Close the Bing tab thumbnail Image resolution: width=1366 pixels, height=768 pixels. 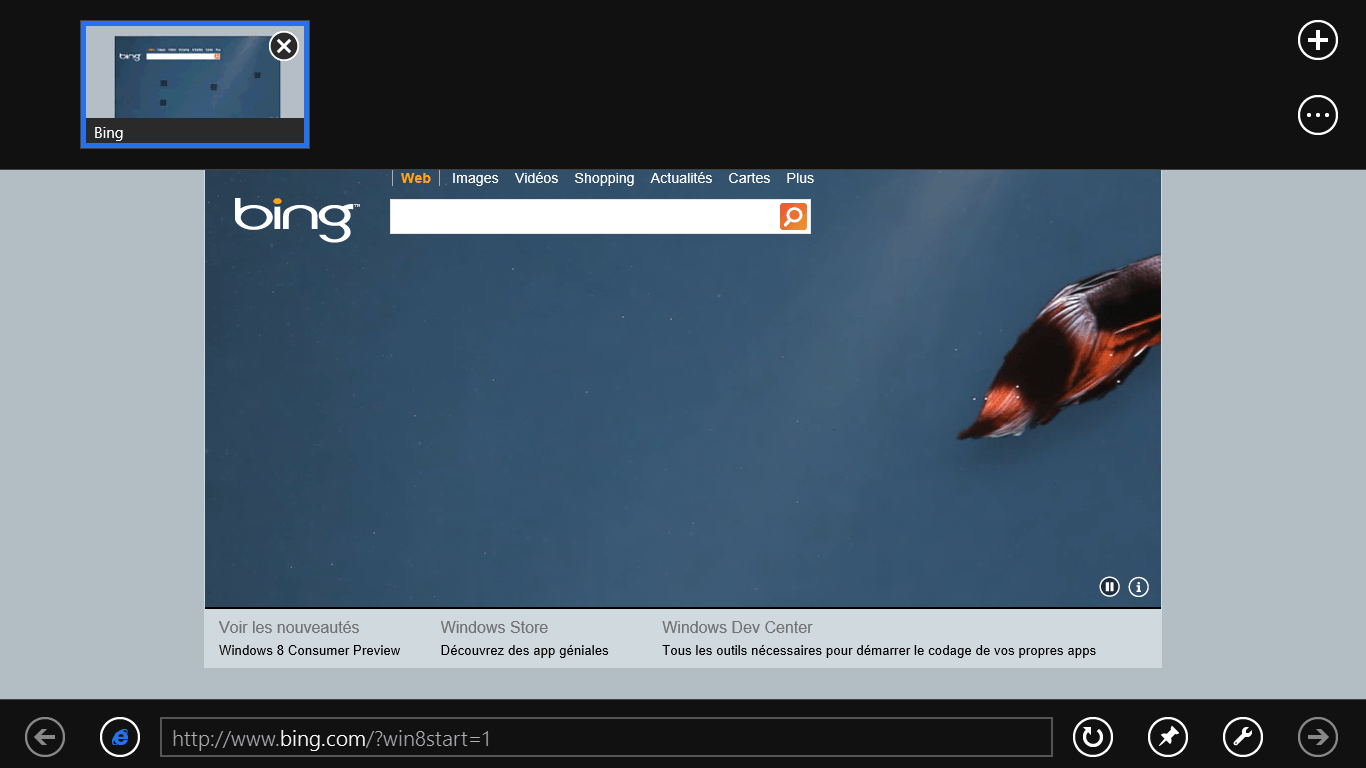[x=284, y=46]
